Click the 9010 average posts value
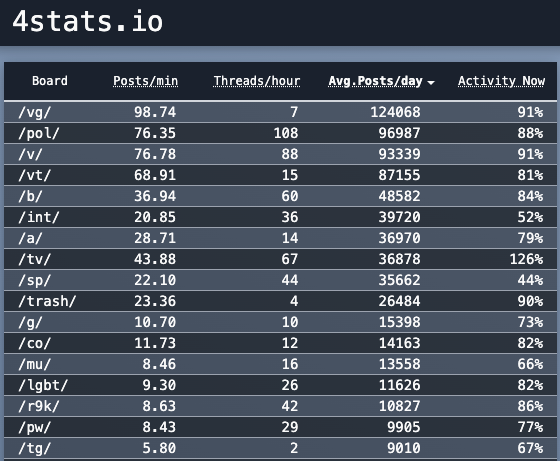This screenshot has height=461, width=560. [404, 448]
